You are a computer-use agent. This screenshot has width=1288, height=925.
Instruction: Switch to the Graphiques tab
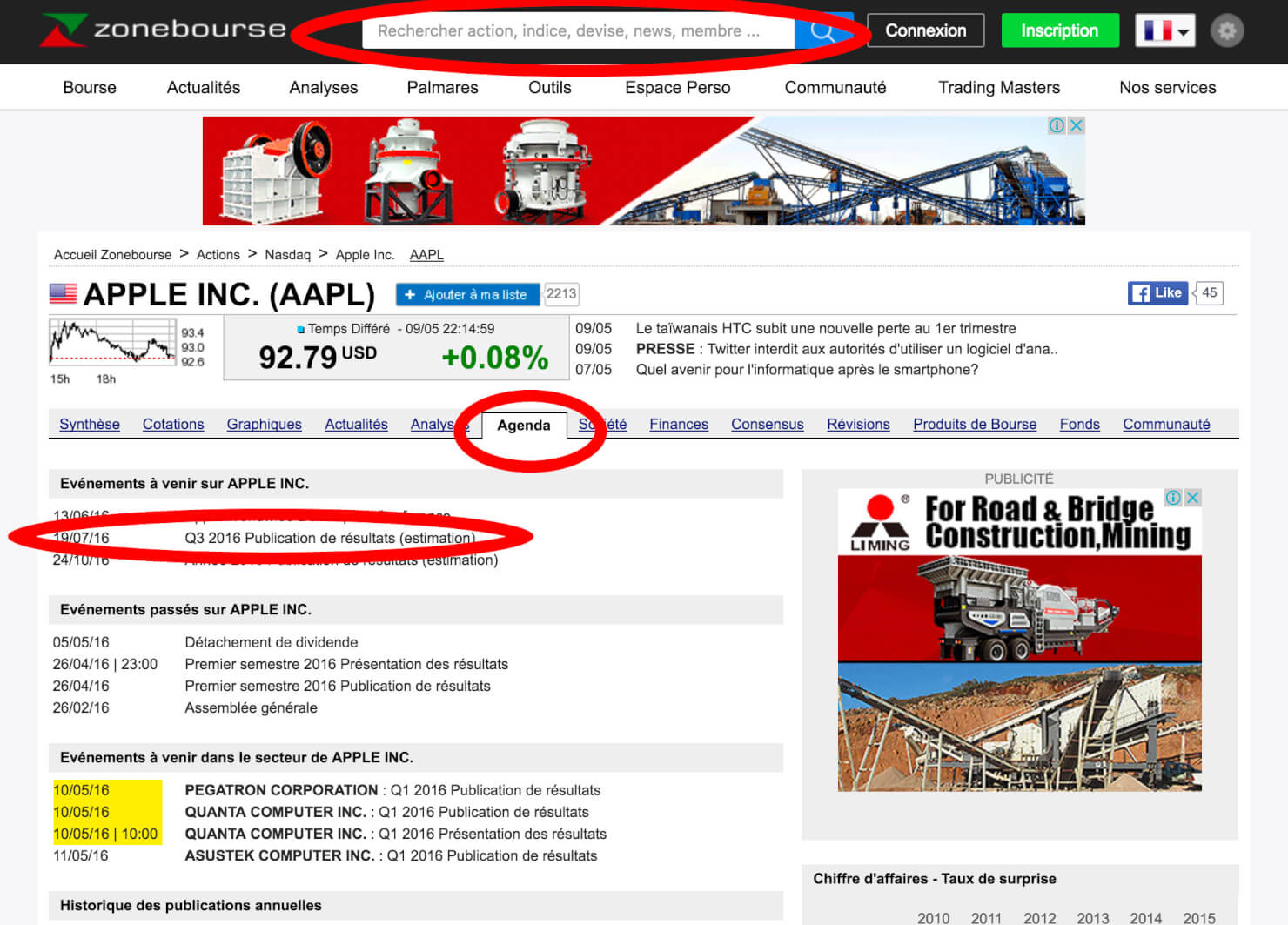265,424
